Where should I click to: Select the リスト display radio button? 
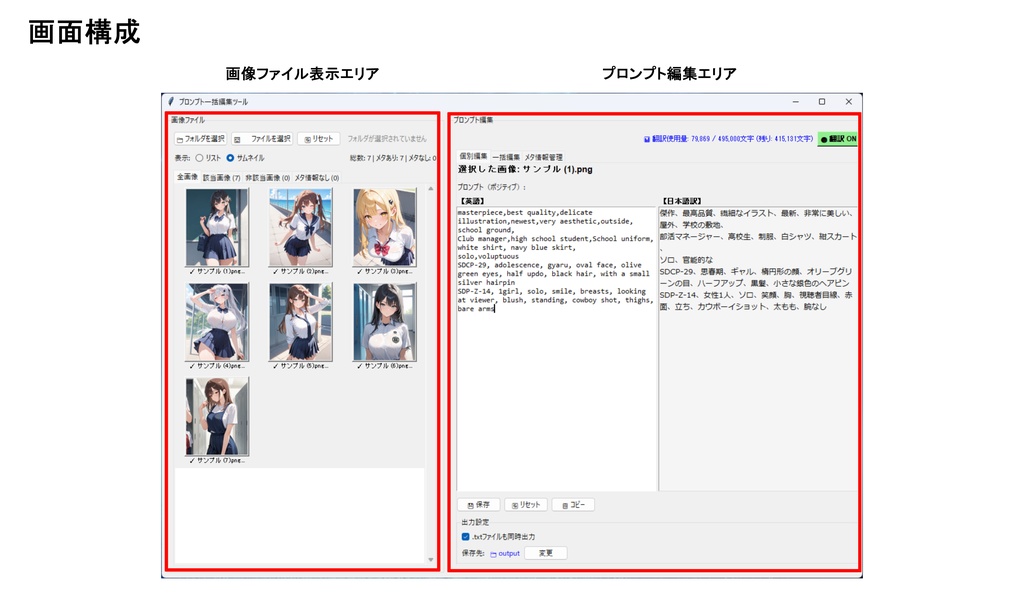click(x=199, y=158)
